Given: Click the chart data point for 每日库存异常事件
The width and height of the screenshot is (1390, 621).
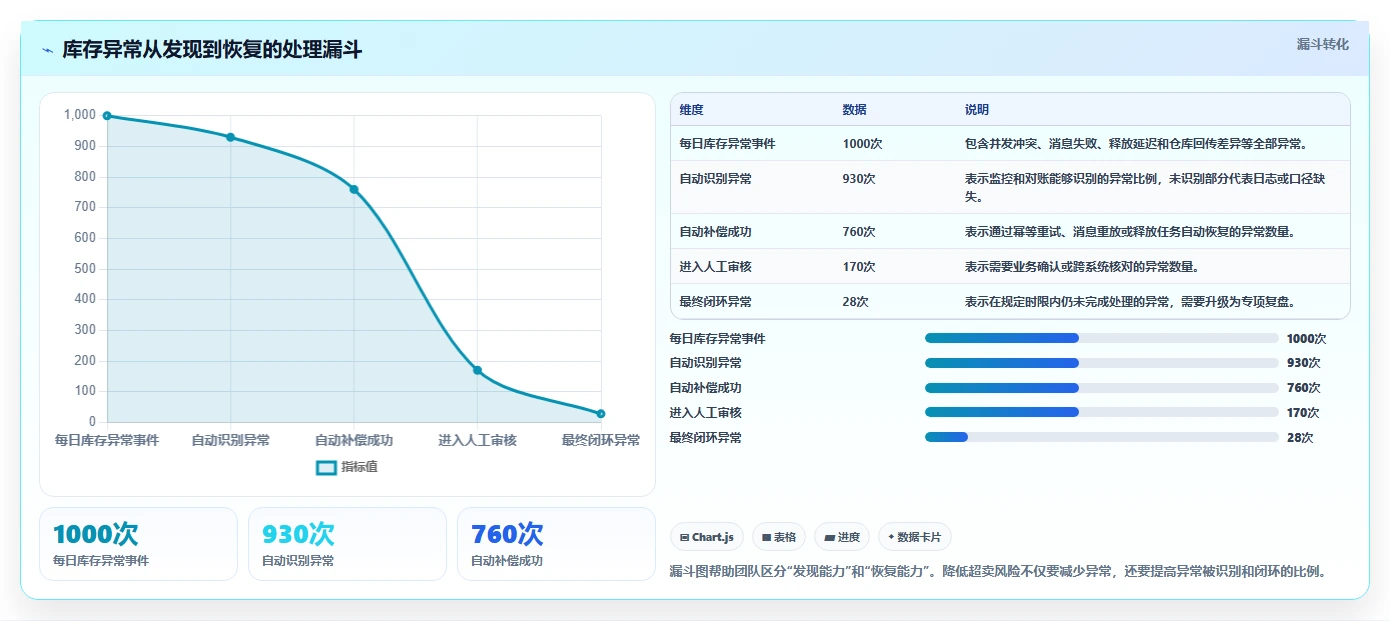Looking at the screenshot, I should pyautogui.click(x=107, y=116).
